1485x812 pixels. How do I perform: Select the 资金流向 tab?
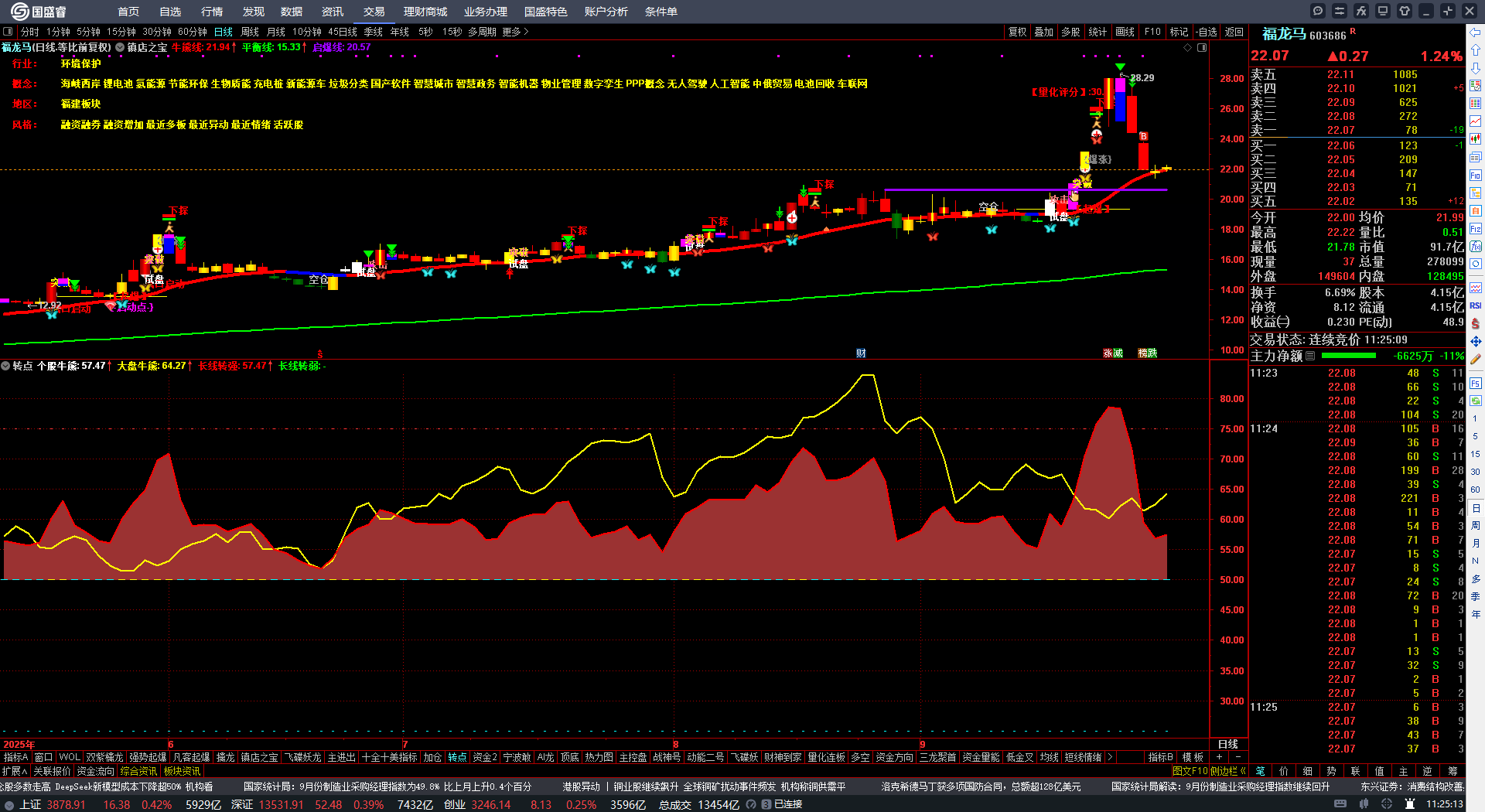[x=95, y=771]
